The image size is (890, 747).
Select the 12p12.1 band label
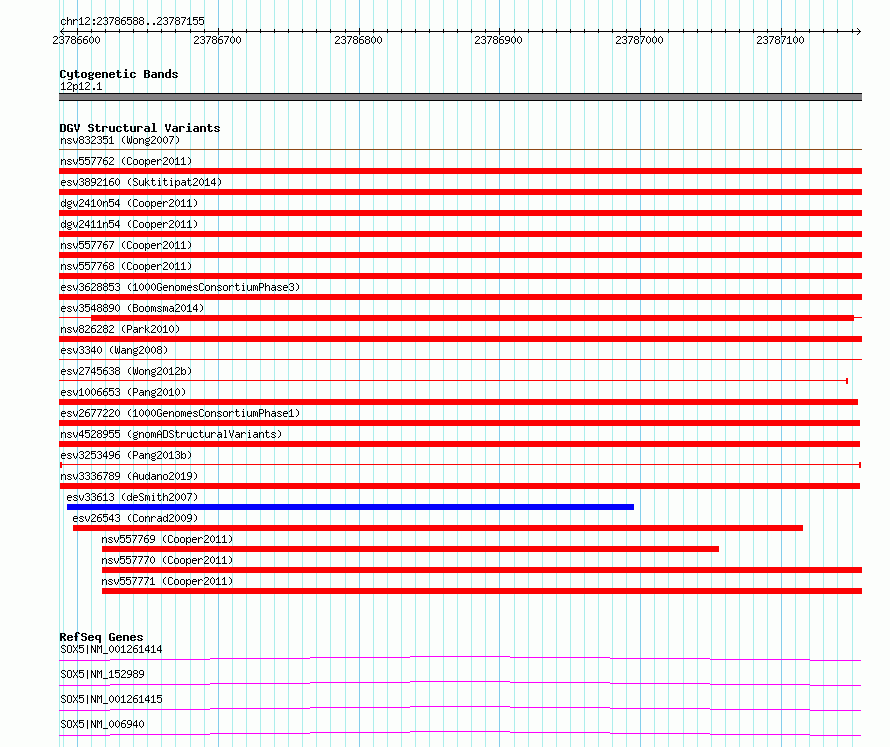pyautogui.click(x=81, y=86)
